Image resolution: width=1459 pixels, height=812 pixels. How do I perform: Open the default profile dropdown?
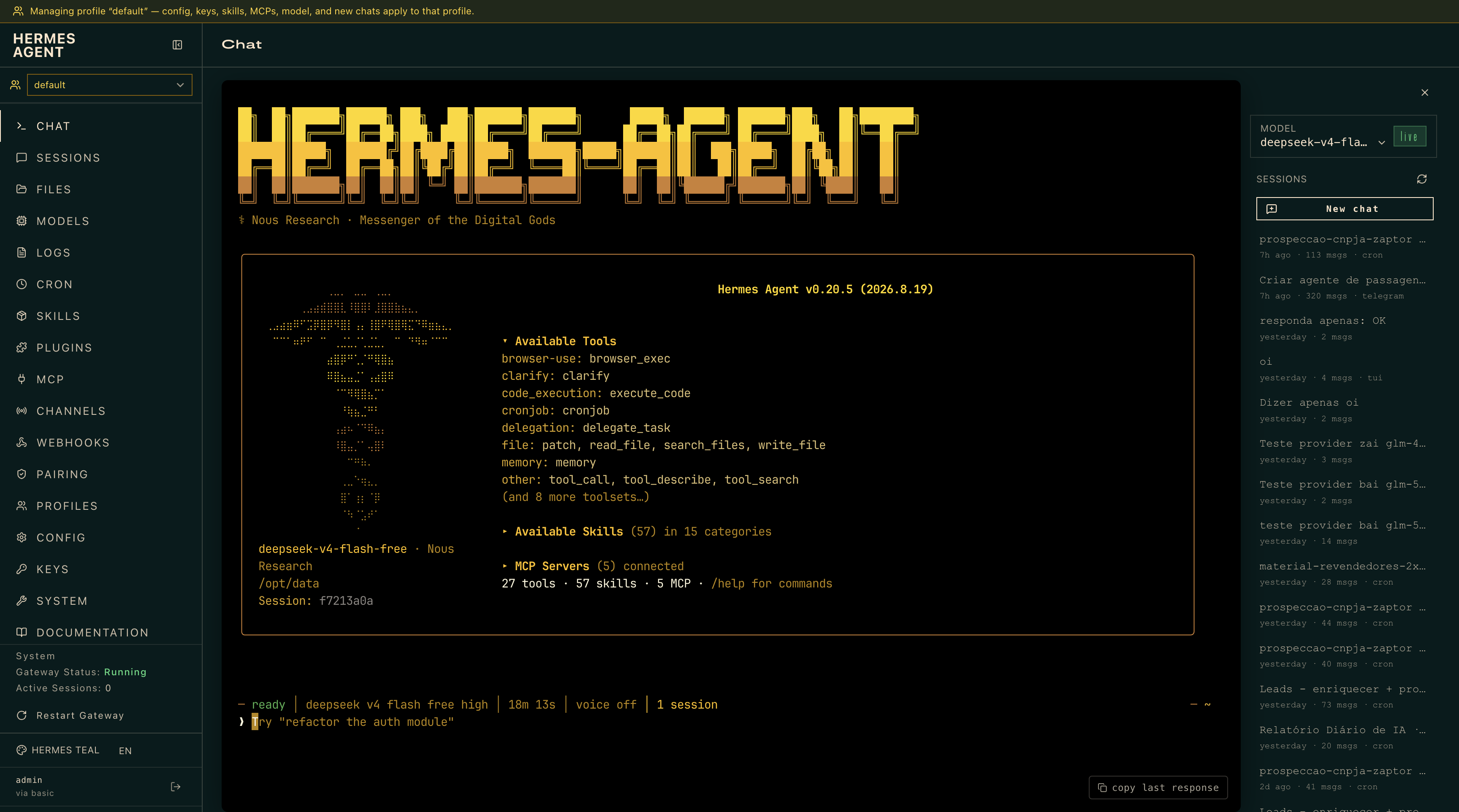pyautogui.click(x=109, y=85)
